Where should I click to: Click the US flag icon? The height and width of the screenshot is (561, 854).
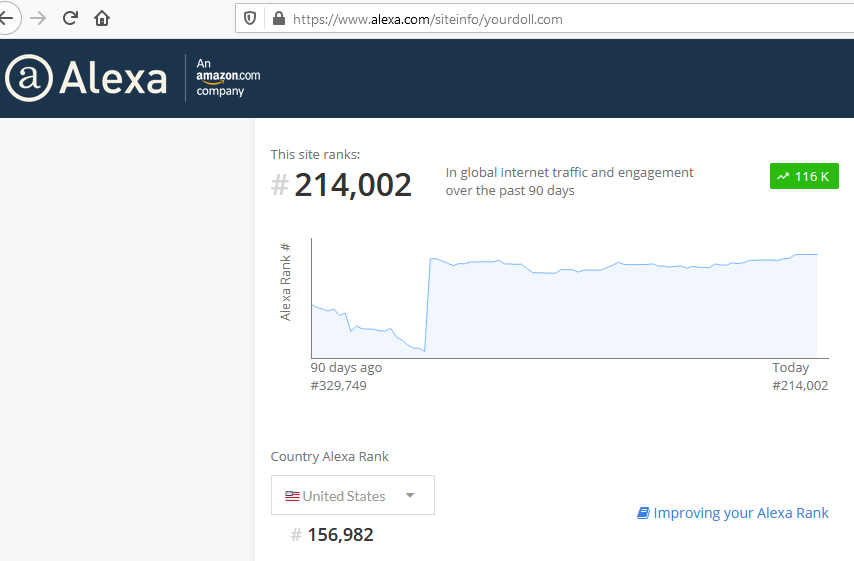click(x=292, y=496)
